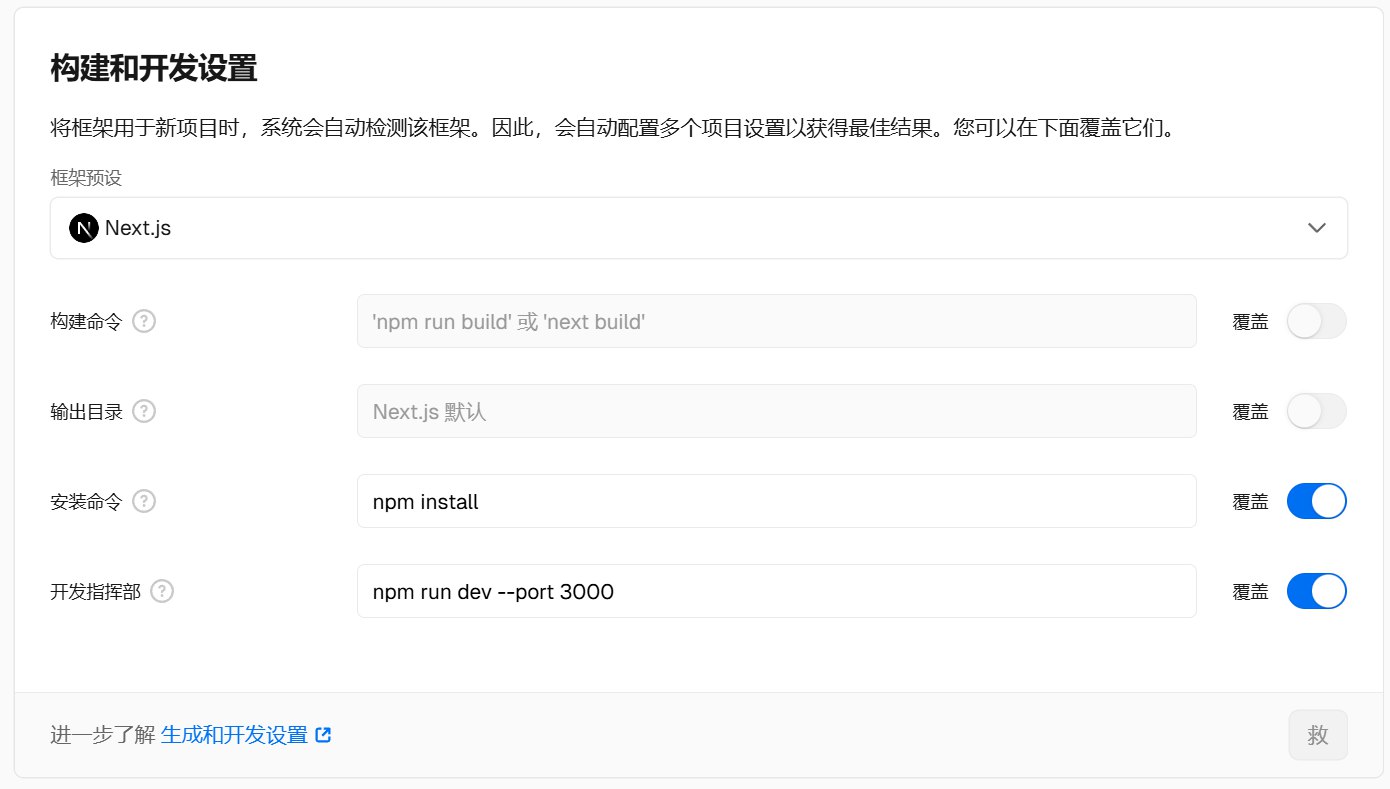Image resolution: width=1390 pixels, height=789 pixels.
Task: Open the help icon beside 安装命令
Action: point(145,501)
